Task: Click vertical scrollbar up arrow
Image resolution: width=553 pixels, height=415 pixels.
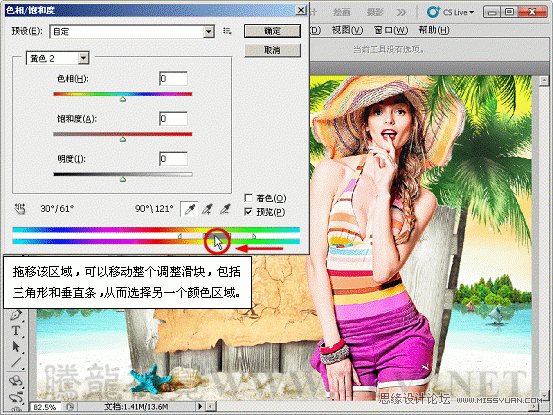Action: point(544,81)
